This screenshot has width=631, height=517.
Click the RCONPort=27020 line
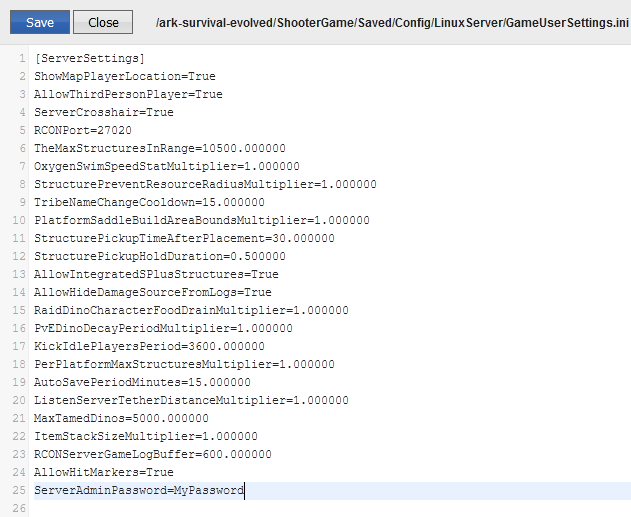coord(83,130)
